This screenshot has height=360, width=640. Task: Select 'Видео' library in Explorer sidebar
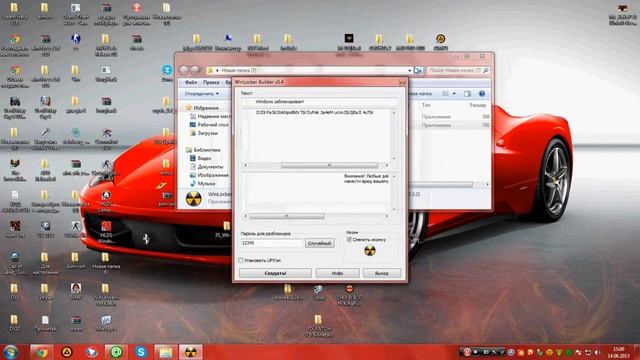click(x=201, y=158)
